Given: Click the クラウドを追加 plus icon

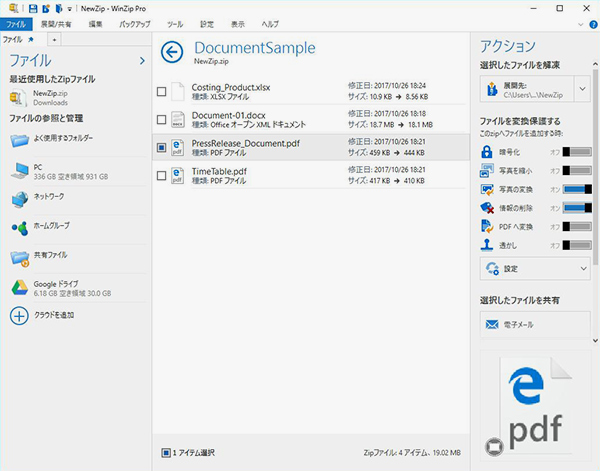Looking at the screenshot, I should pos(20,316).
